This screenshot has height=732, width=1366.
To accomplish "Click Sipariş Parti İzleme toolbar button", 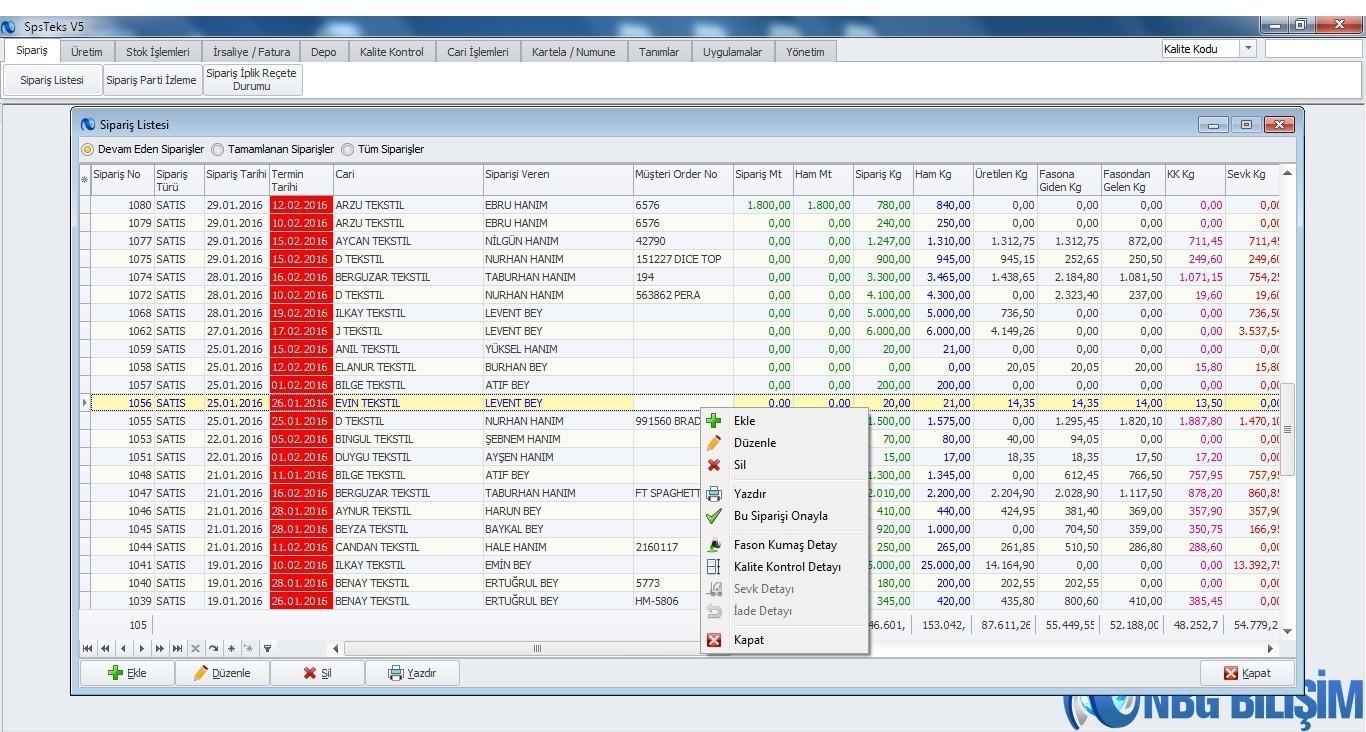I will pos(151,80).
